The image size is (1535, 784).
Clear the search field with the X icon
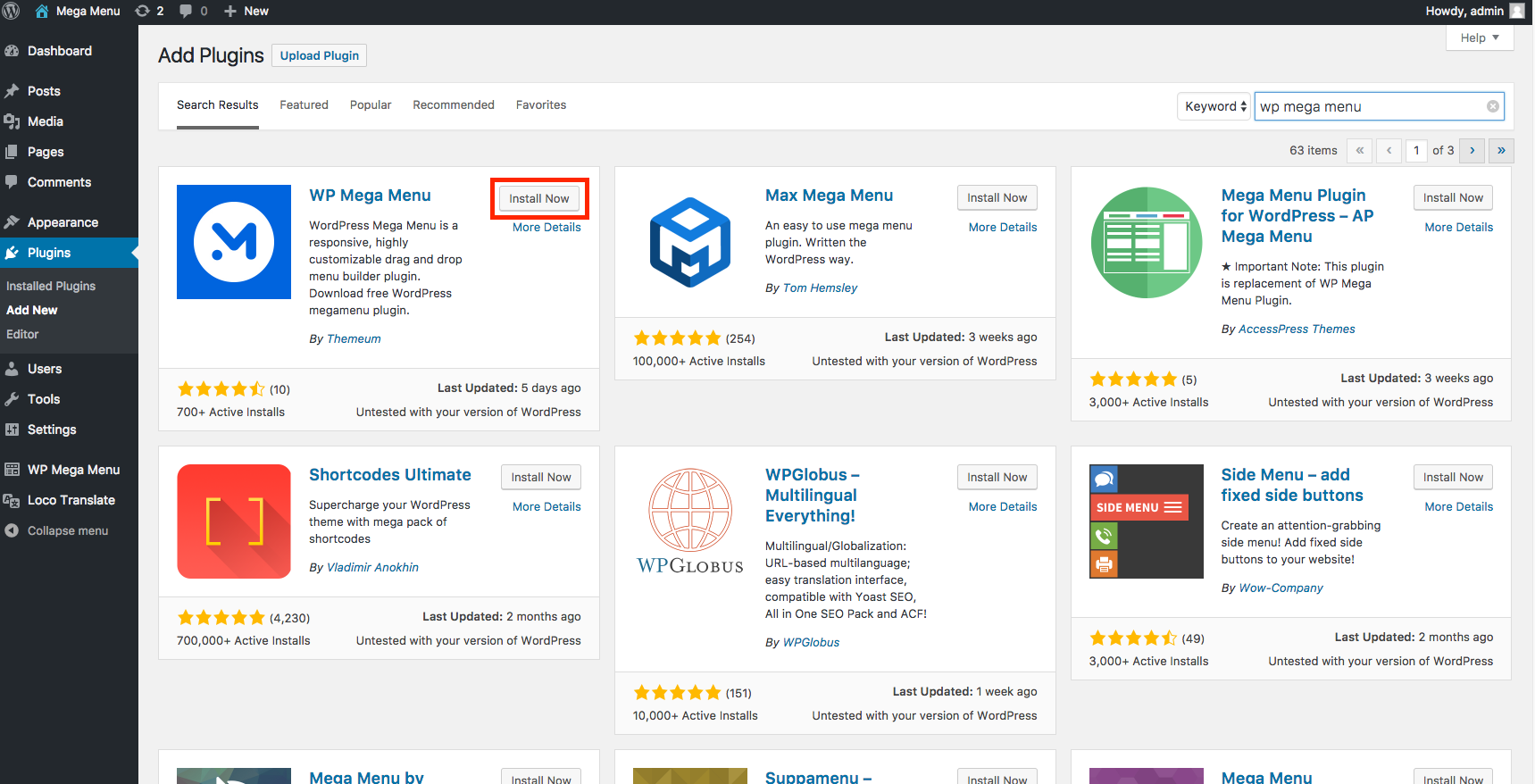coord(1493,106)
